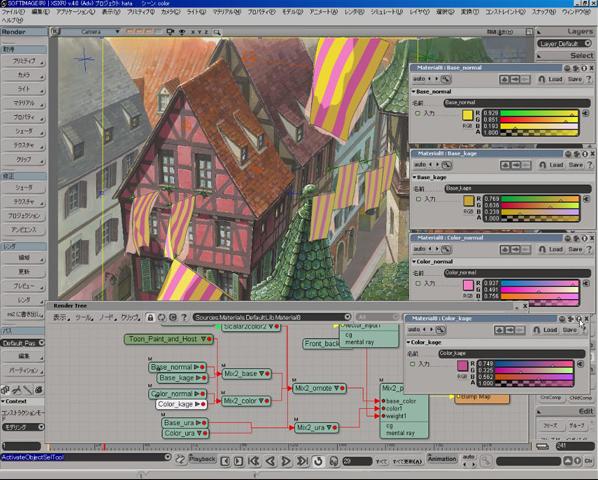Click the first tool icon above Context
This screenshot has width=598, height=480.
coord(5,390)
